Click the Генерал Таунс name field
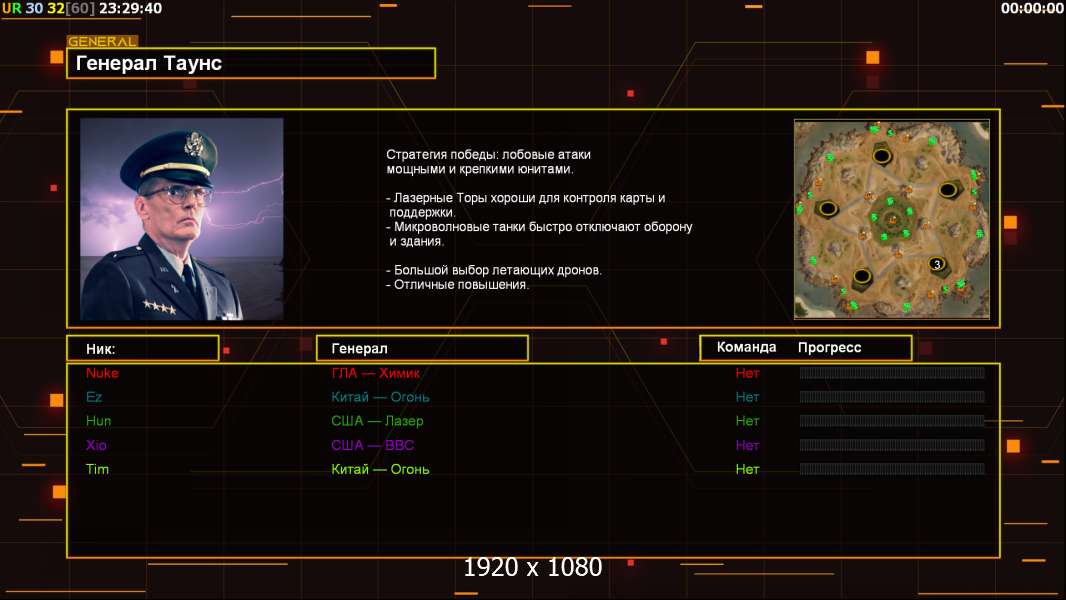1066x600 pixels. click(251, 63)
